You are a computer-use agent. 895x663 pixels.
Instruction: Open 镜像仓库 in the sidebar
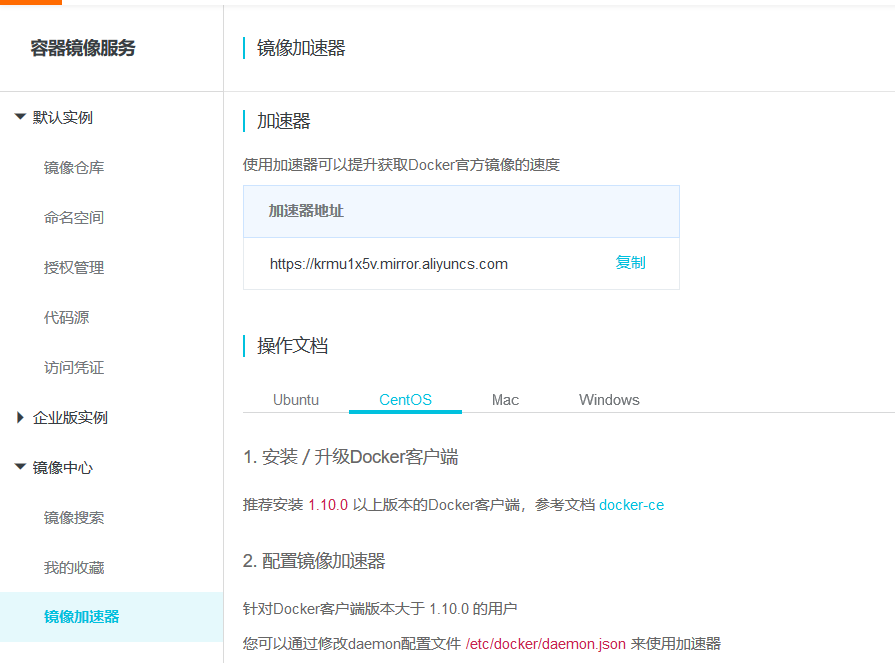(74, 167)
